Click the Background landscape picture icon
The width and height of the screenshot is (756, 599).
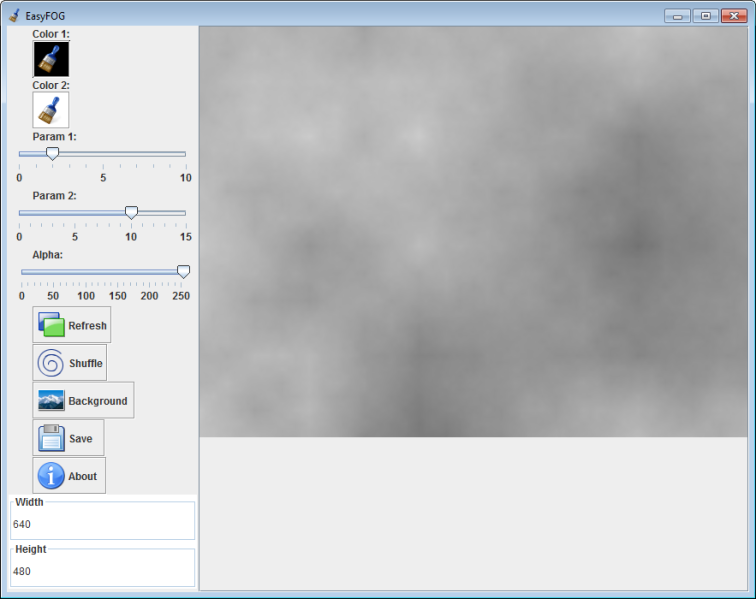tap(51, 400)
